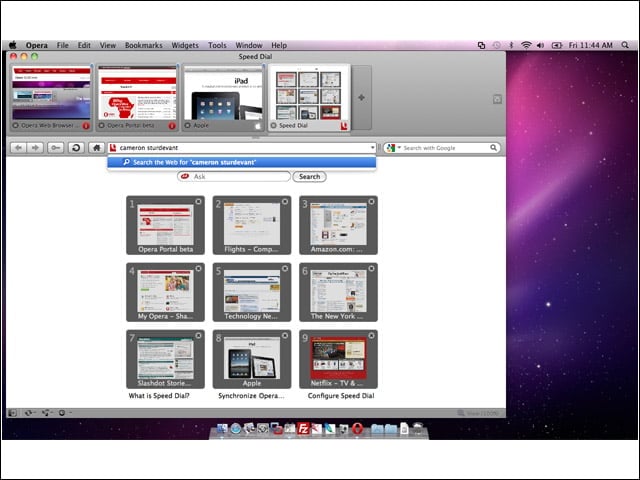The width and height of the screenshot is (640, 480).
Task: Open What is Speed Dial? link
Action: [159, 396]
